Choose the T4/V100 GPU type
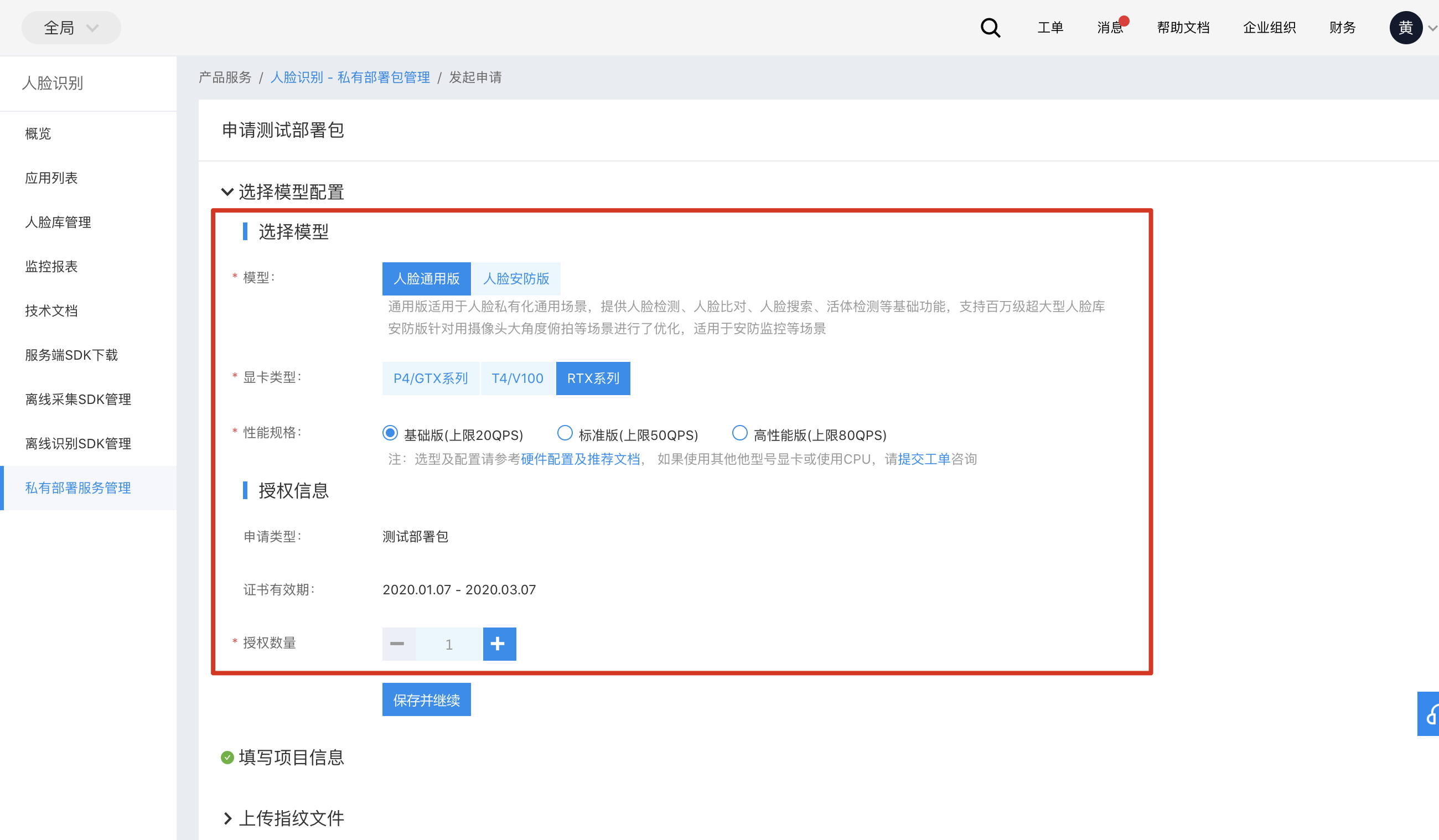 517,378
